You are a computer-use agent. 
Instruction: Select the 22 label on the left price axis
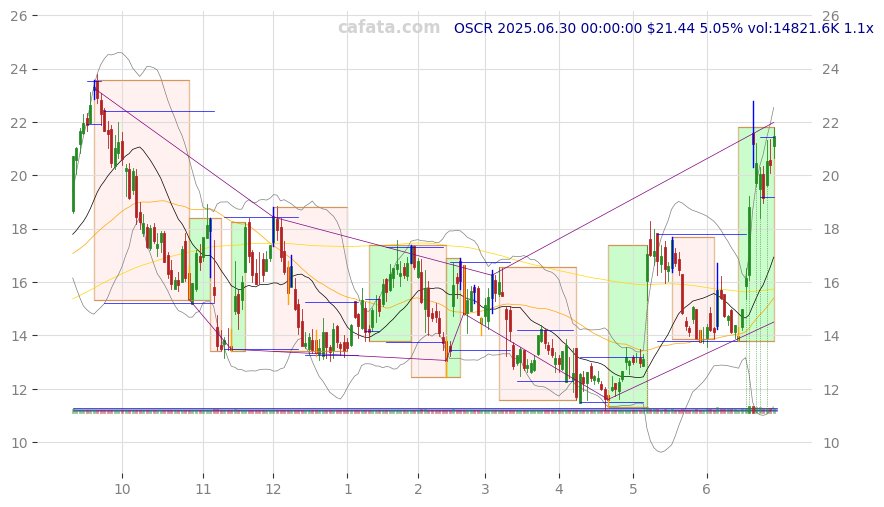coord(19,123)
